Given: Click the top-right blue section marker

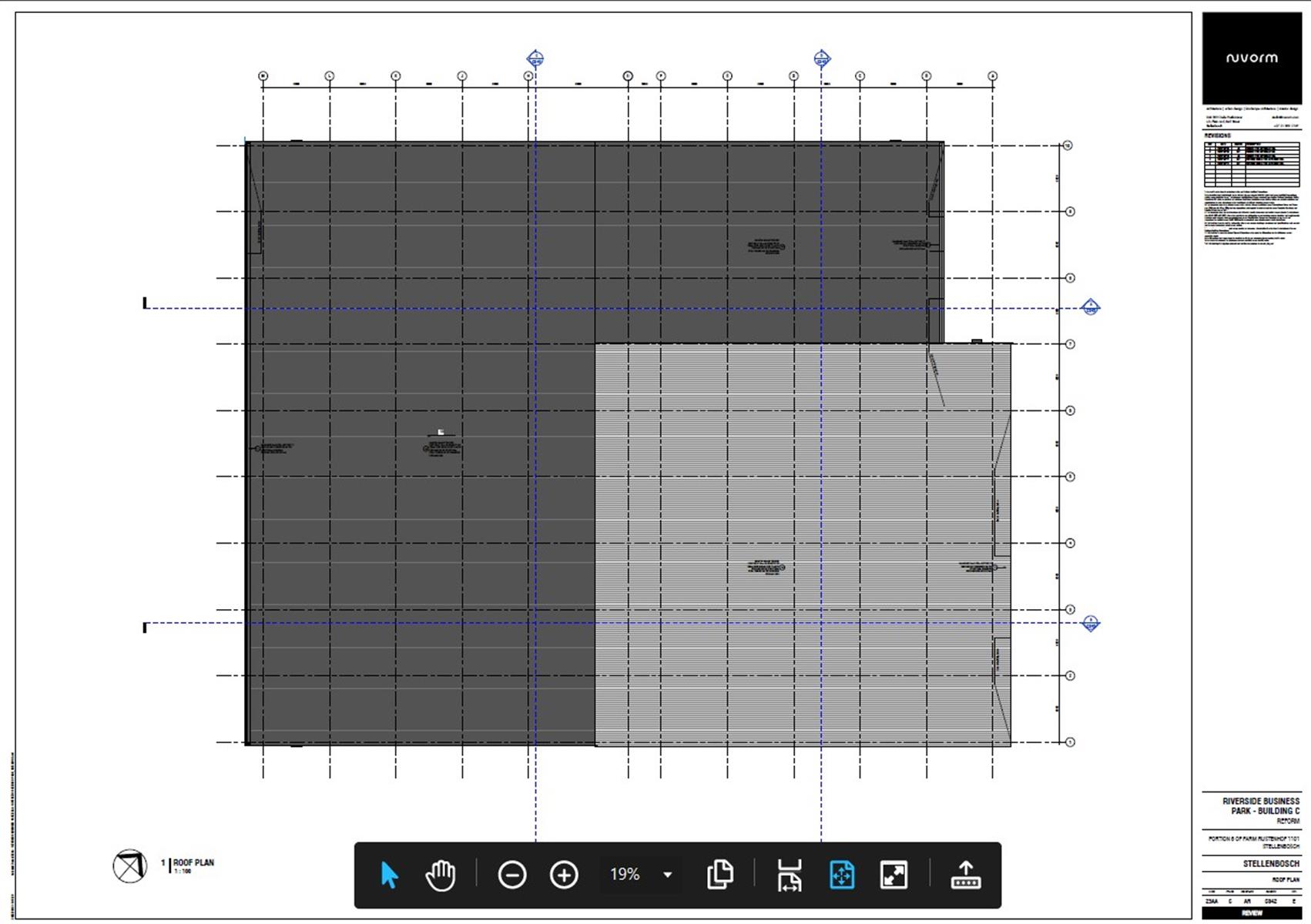Looking at the screenshot, I should click(x=822, y=59).
